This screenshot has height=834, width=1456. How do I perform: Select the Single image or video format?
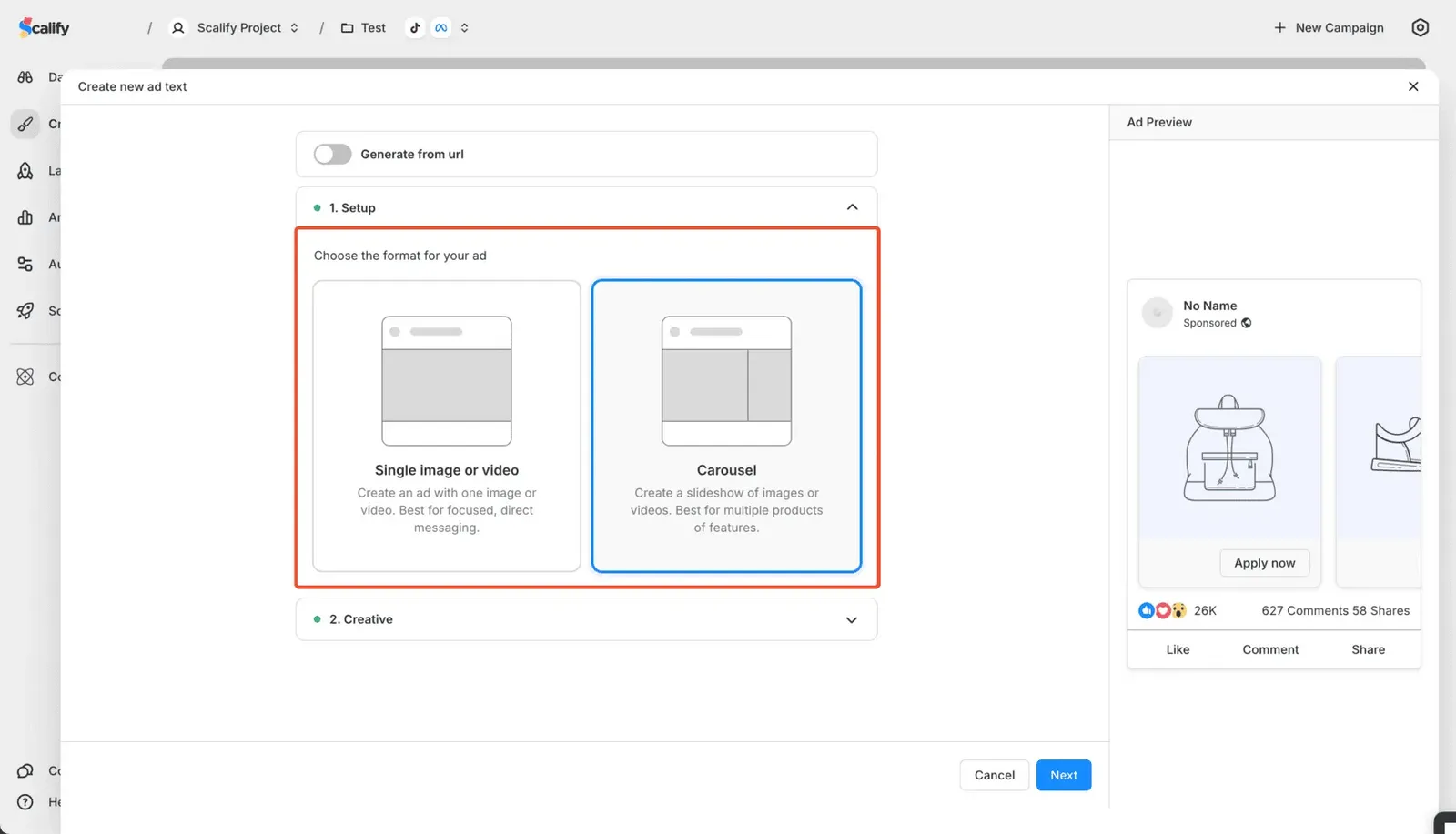click(x=446, y=426)
